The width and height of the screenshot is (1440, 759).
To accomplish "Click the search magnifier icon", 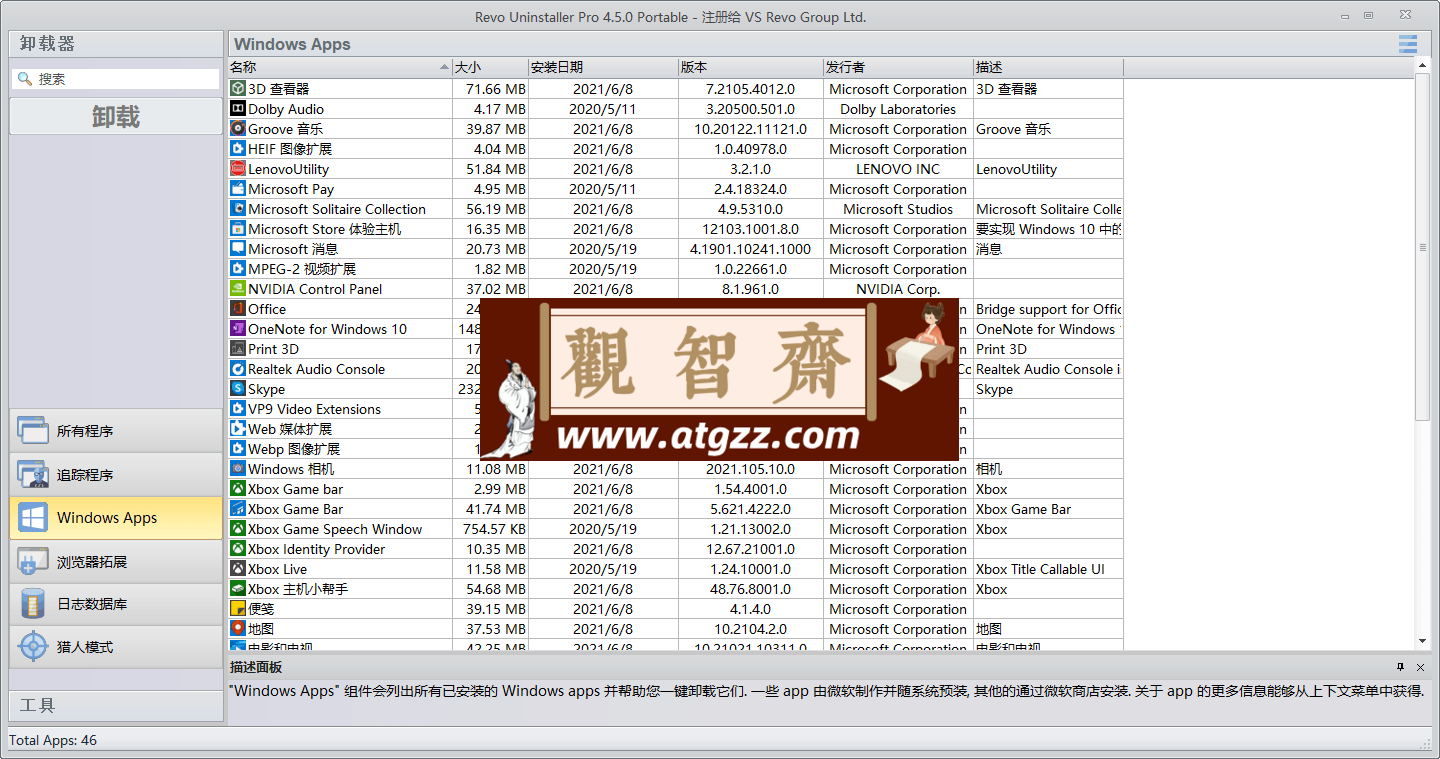I will [x=25, y=79].
